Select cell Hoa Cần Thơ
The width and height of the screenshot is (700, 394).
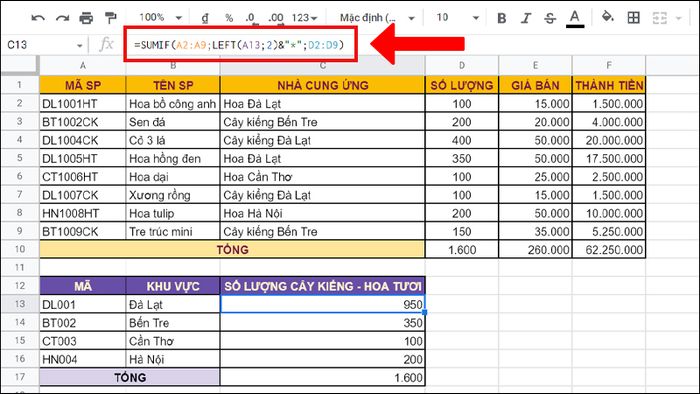coord(322,177)
